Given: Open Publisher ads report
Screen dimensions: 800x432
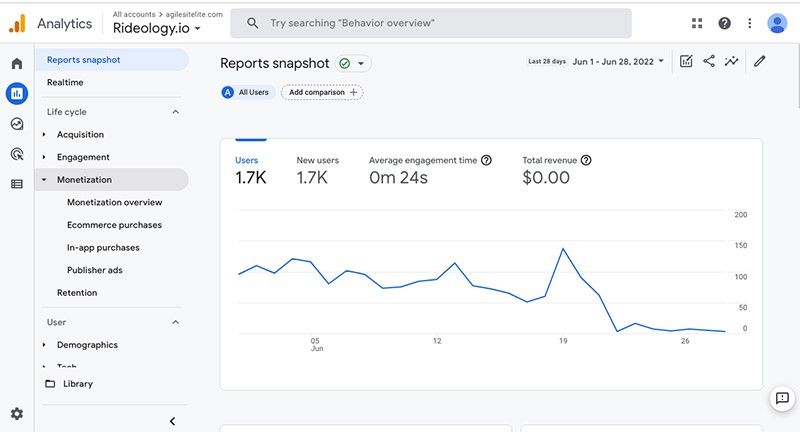Looking at the screenshot, I should point(94,270).
